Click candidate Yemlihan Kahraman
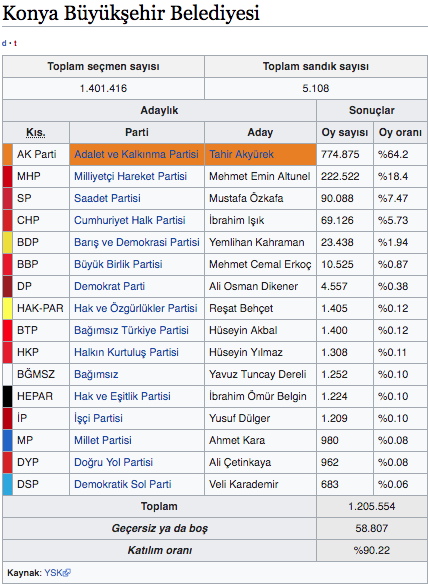 click(257, 242)
